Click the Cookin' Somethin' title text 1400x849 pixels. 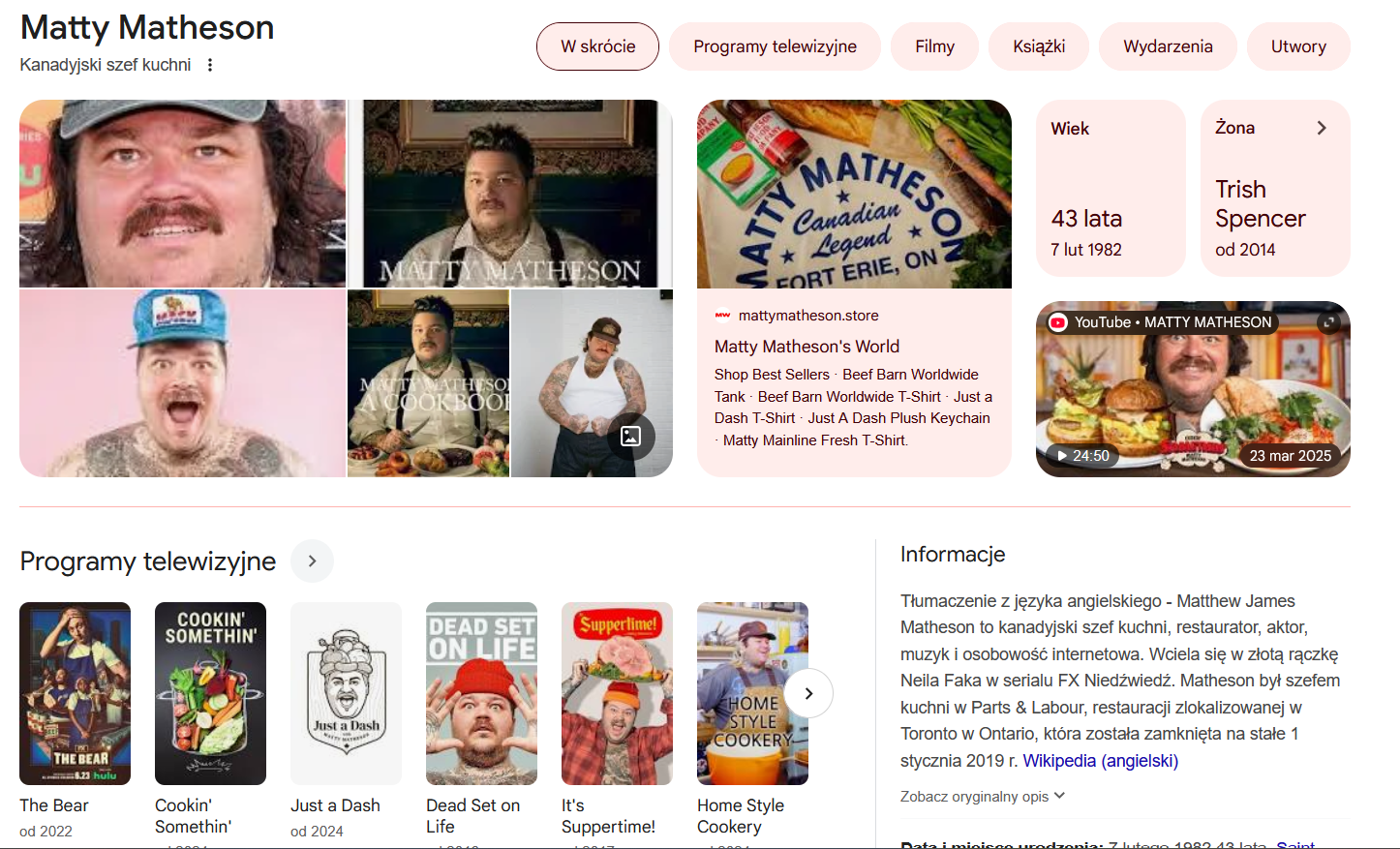click(x=193, y=816)
